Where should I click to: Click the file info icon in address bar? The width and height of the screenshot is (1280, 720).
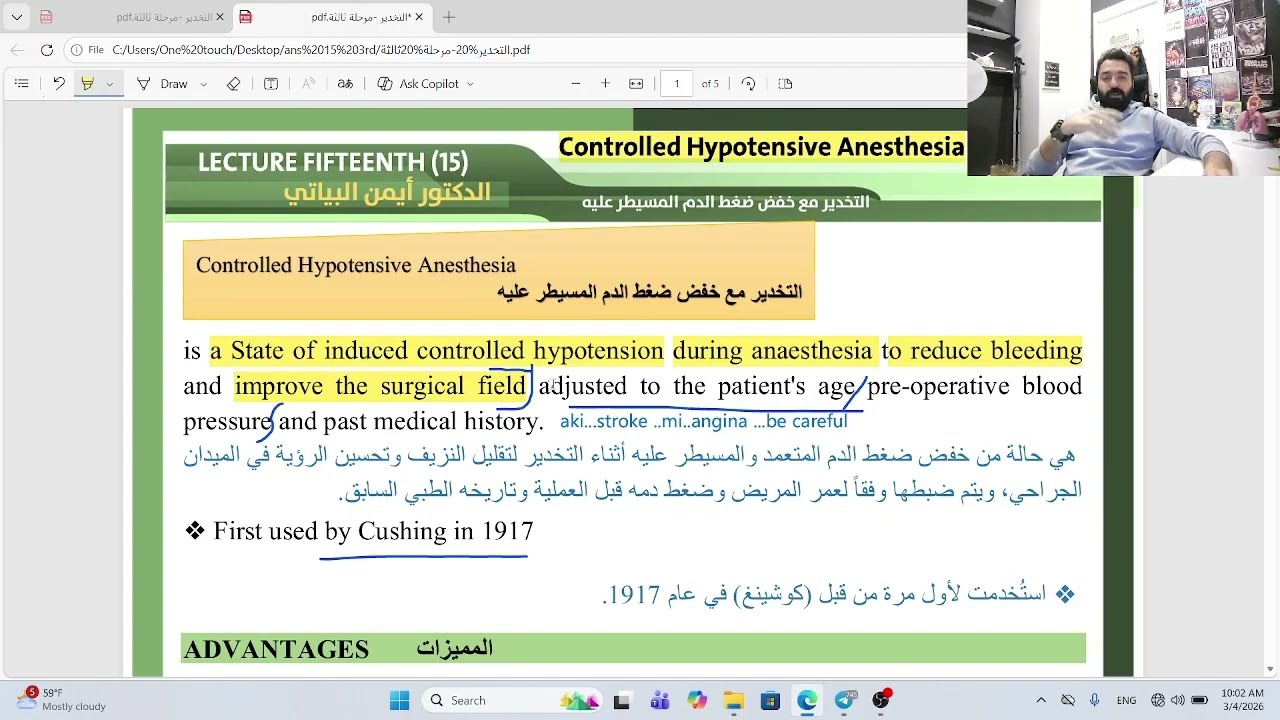[77, 50]
